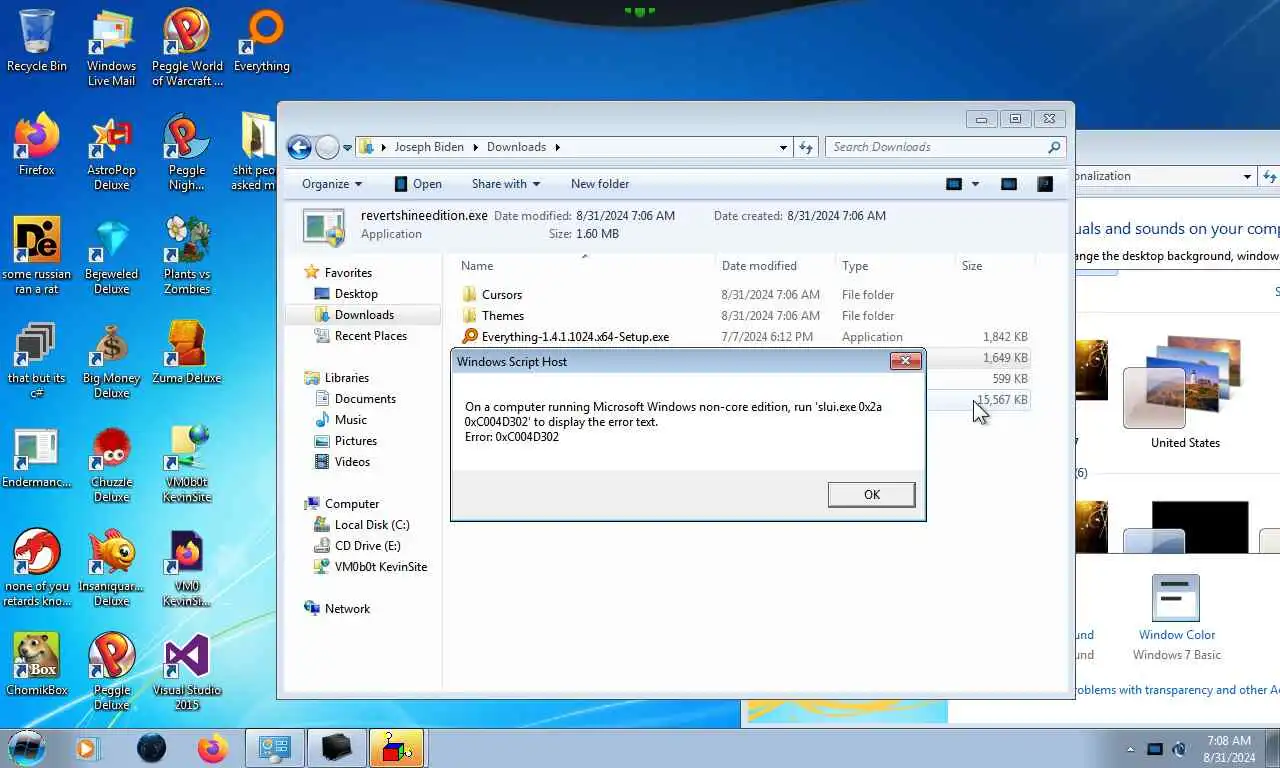
Task: Click New folder in the toolbar
Action: (x=600, y=184)
